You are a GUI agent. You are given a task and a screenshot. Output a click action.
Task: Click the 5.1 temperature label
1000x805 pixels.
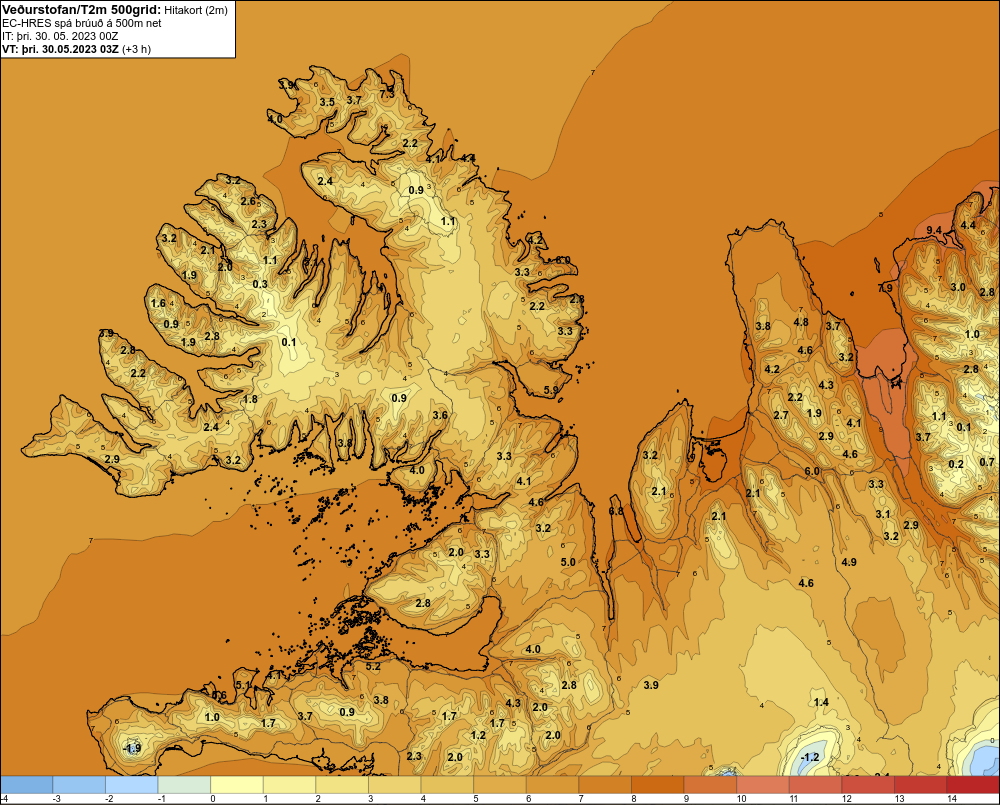(243, 685)
